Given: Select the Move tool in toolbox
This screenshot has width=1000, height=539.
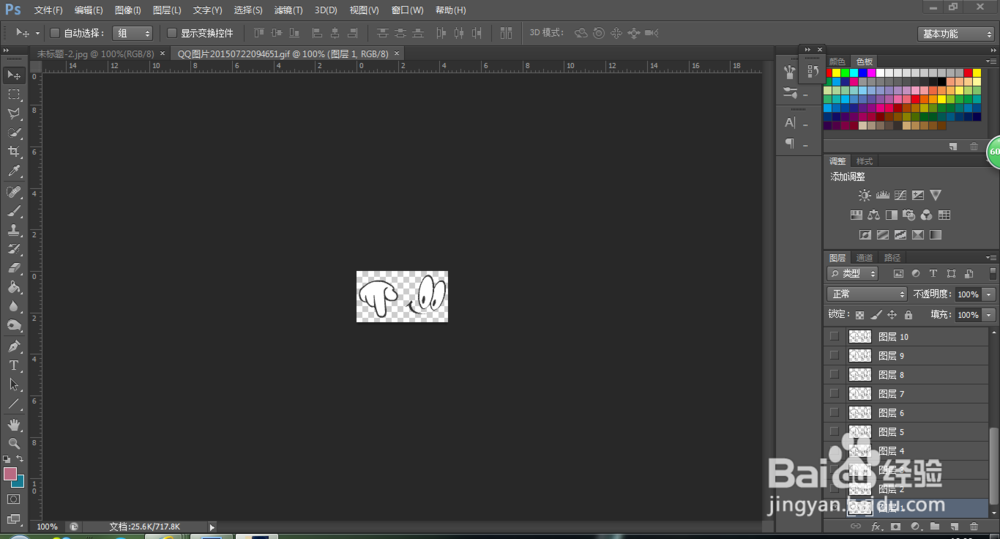Looking at the screenshot, I should [x=13, y=75].
